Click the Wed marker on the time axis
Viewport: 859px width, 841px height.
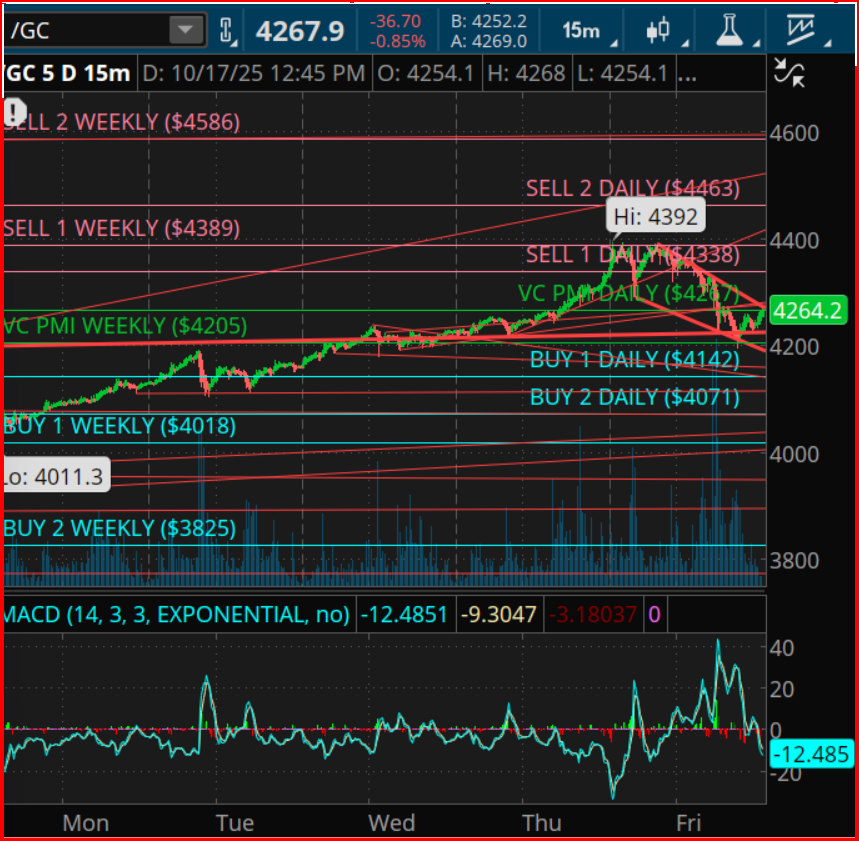[x=392, y=822]
